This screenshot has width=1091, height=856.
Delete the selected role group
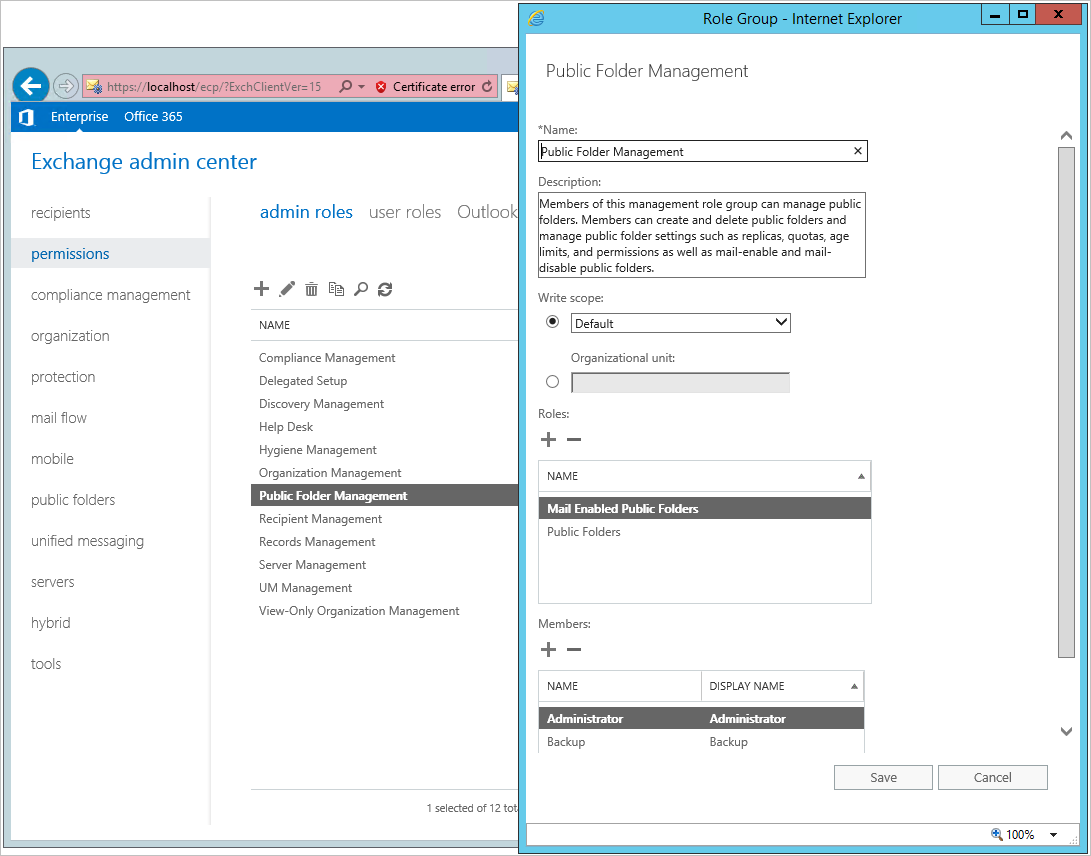pyautogui.click(x=311, y=289)
